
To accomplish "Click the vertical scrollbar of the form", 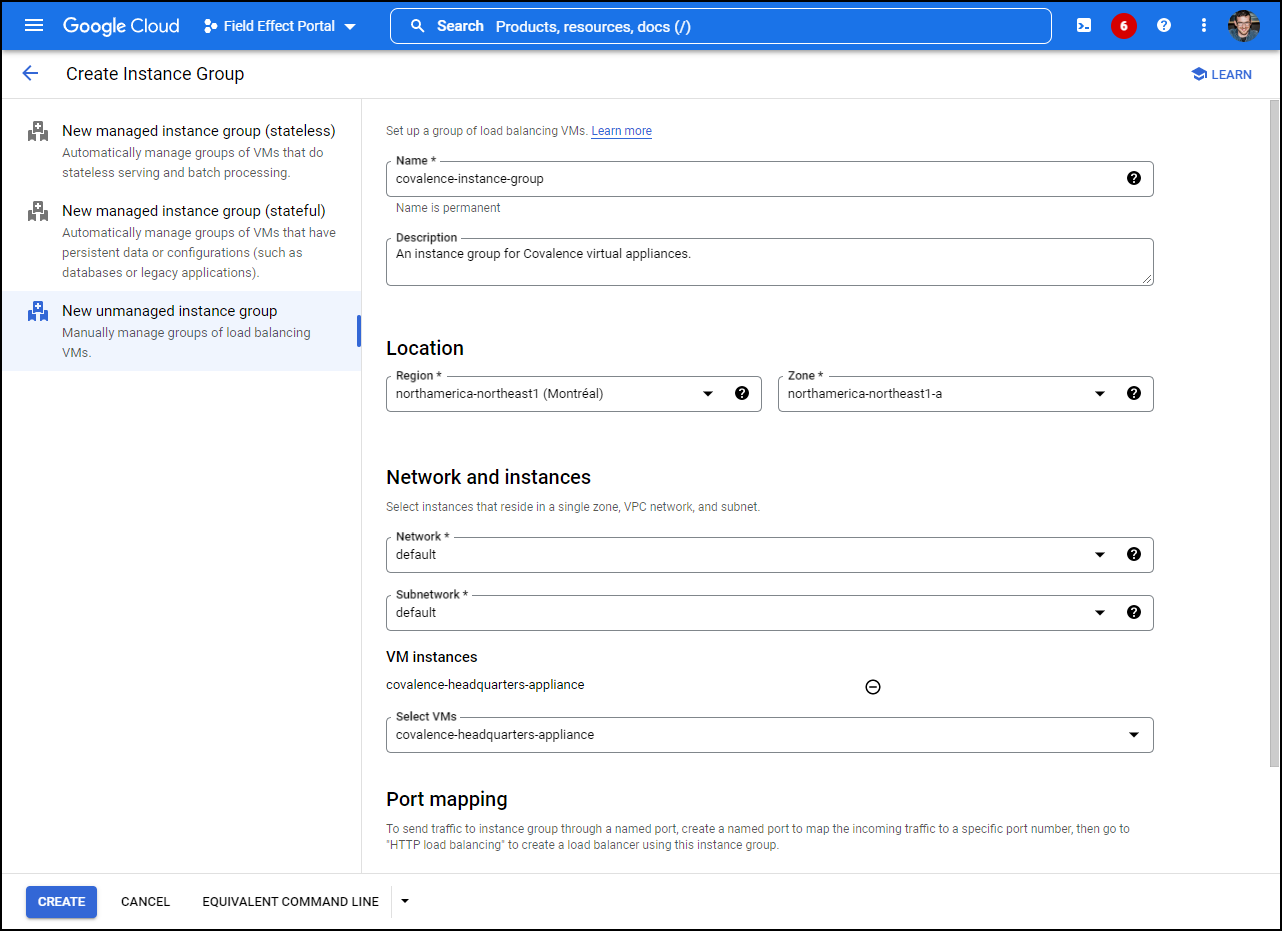I will (1274, 433).
